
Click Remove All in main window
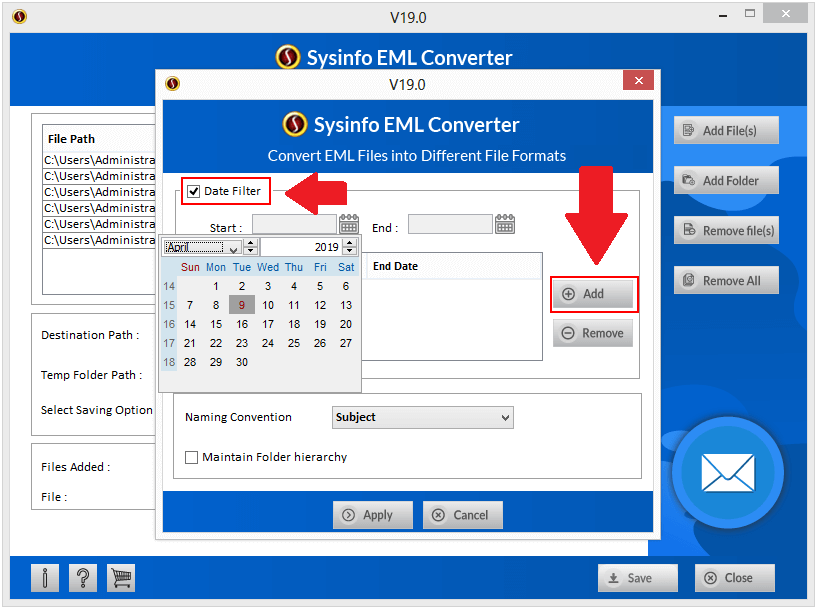(726, 281)
